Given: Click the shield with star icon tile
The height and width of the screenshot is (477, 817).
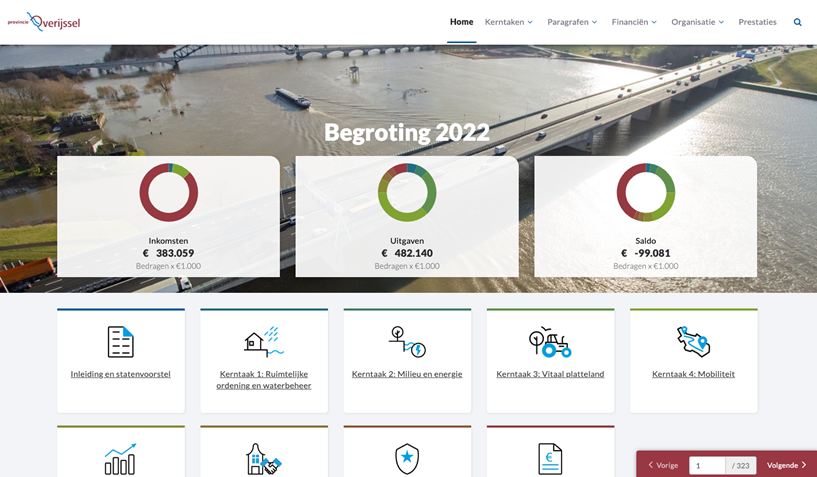Looking at the screenshot, I should (407, 459).
